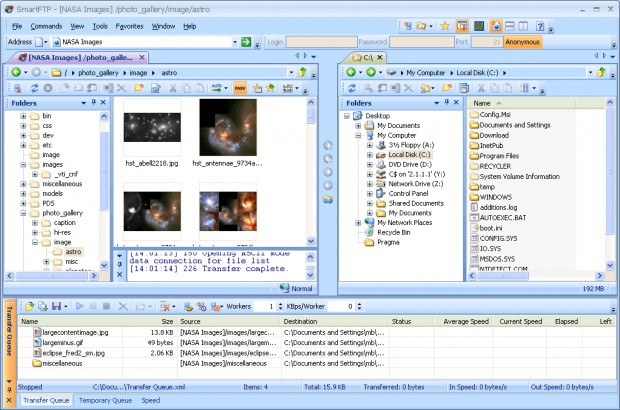This screenshot has width=620, height=410.
Task: Expand the photo_gallery folder node in remote tree
Action: click(x=23, y=213)
